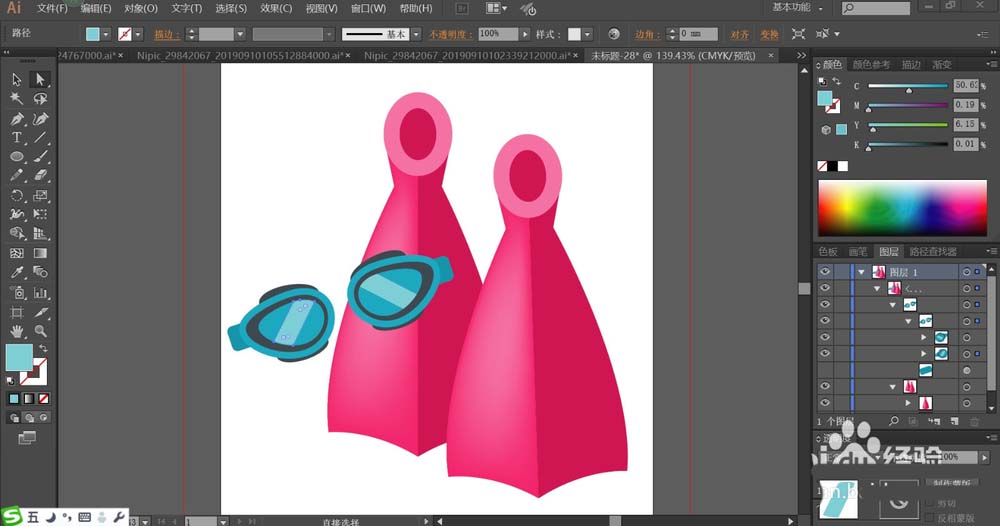
Task: Toggle visibility of the bottom fin sublayer
Action: tap(825, 403)
